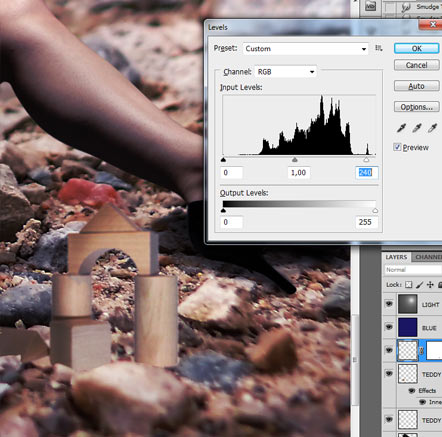442x437 pixels.
Task: Click Cancel in the Levels dialog
Action: click(x=417, y=65)
